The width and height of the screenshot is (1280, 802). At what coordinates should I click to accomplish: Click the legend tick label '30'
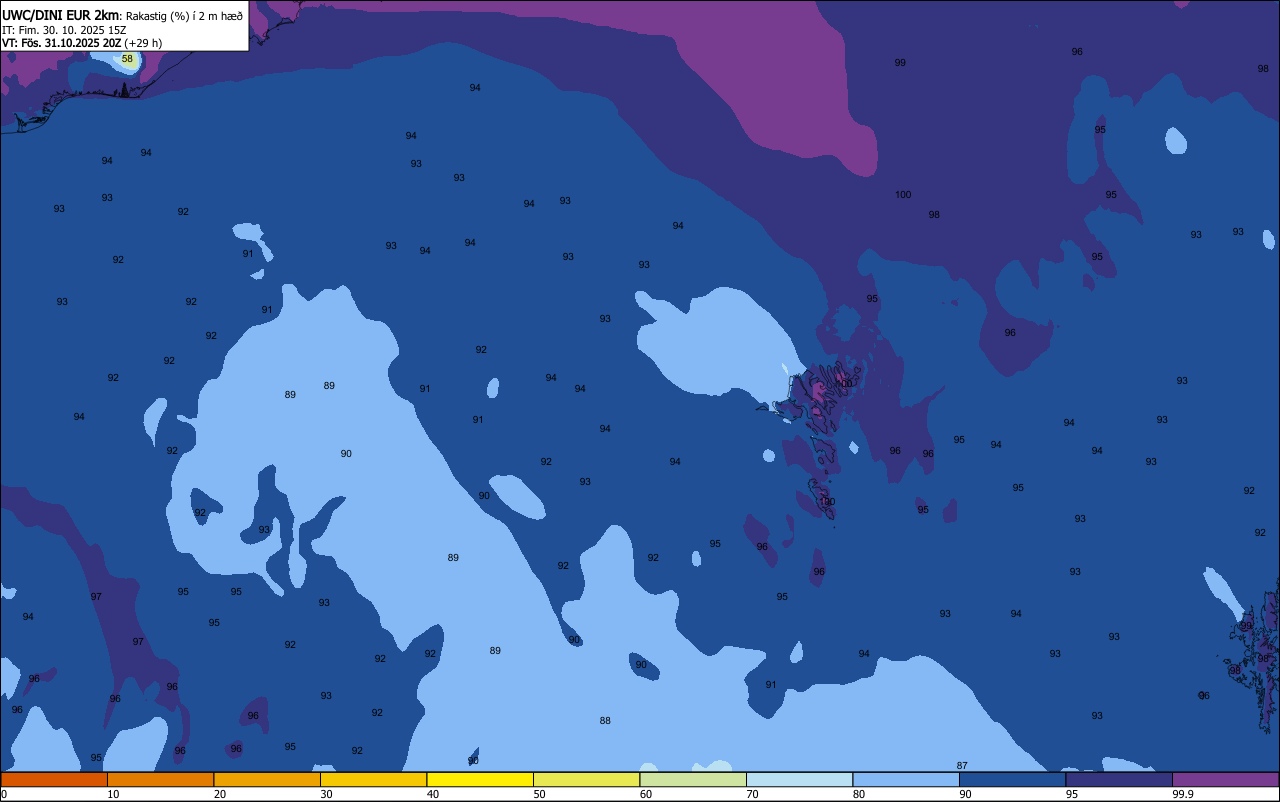[x=326, y=794]
